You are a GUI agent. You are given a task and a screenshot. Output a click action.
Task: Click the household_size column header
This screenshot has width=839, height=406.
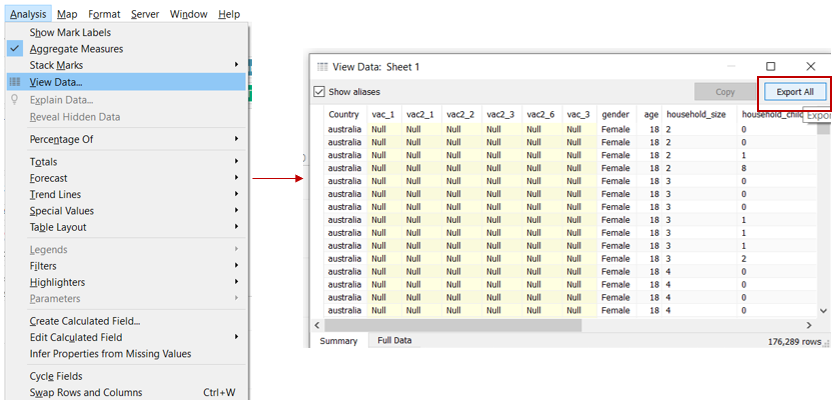coord(697,115)
